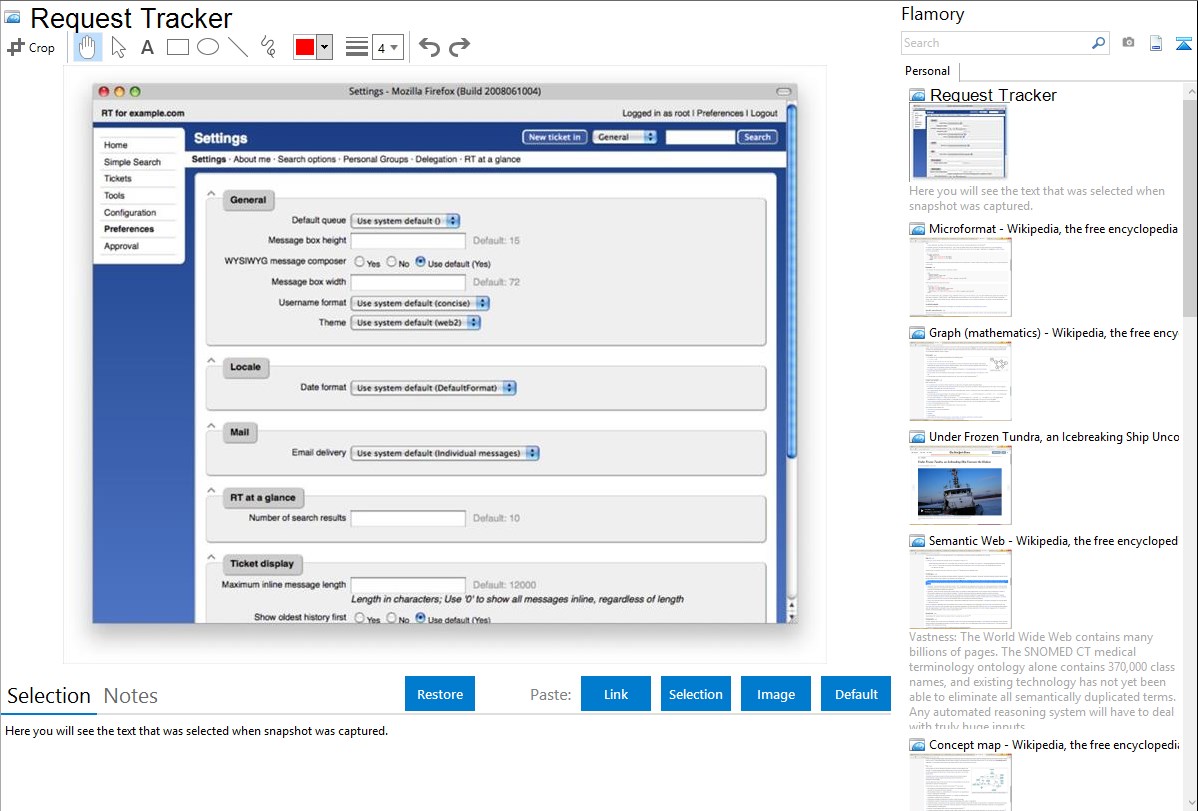Click snapshot icon beside sidebar Request Tracker title
The image size is (1198, 811).
[x=917, y=96]
